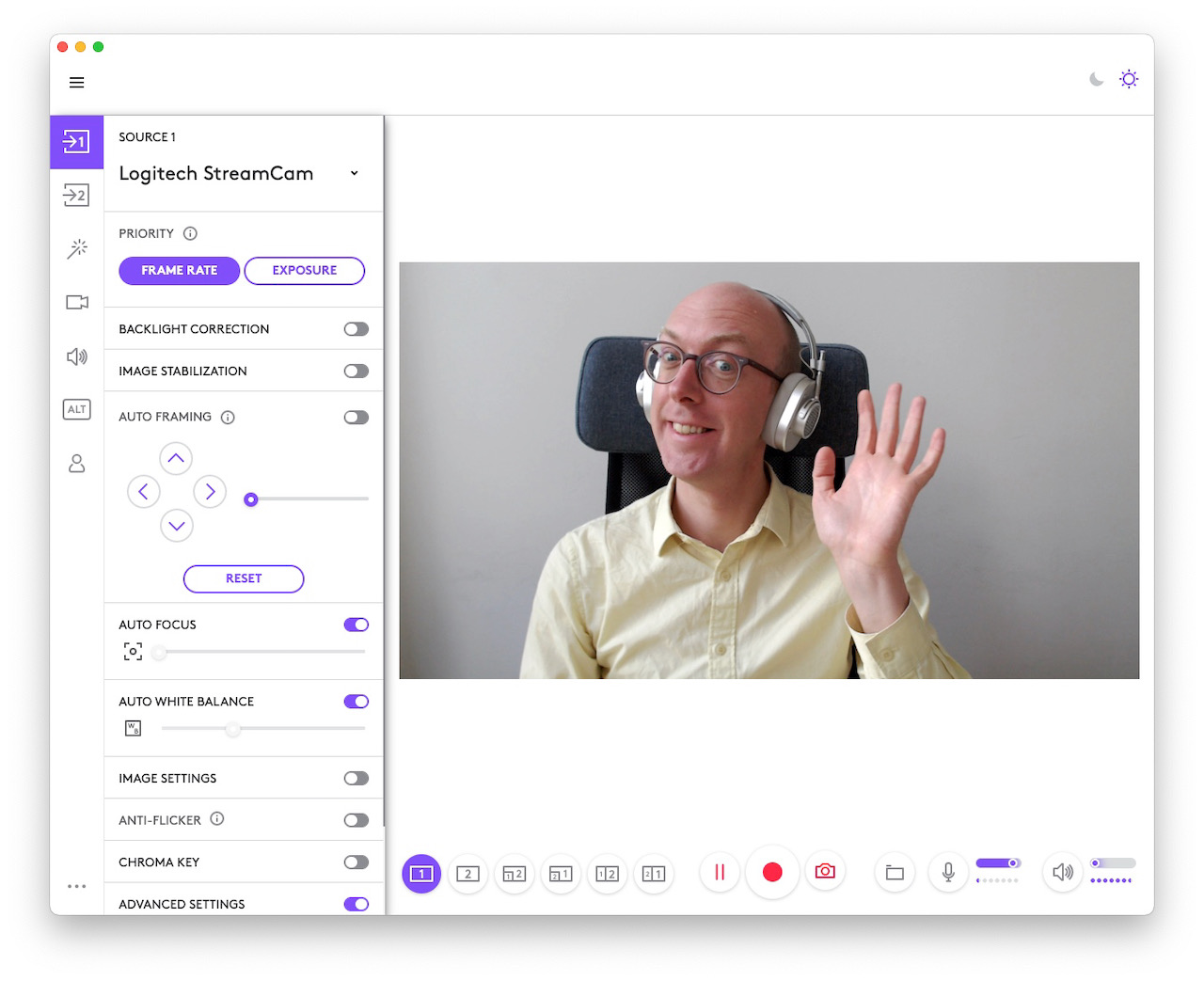Viewport: 1204px width, 981px height.
Task: Click the focus target icon
Action: [x=133, y=652]
